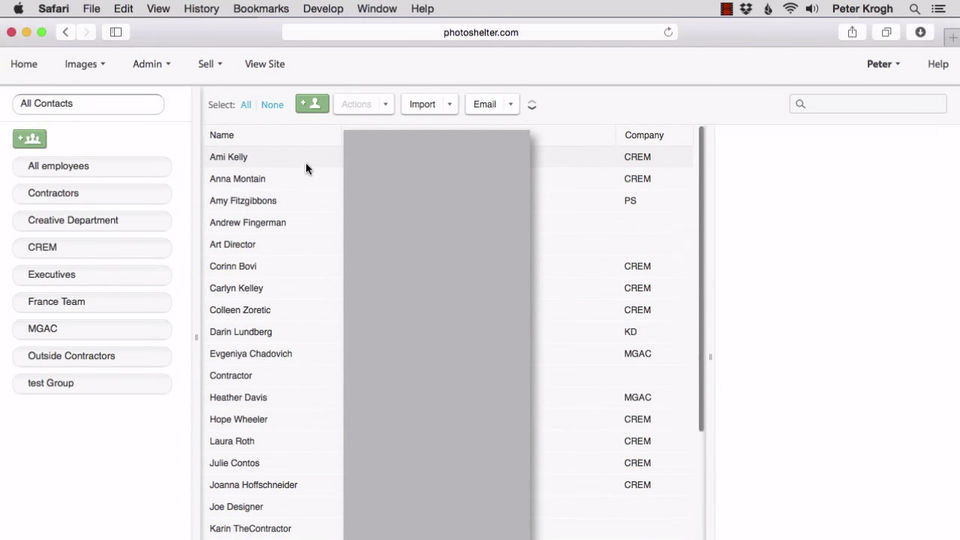
Task: Show all Safari tabs icon
Action: 886,32
